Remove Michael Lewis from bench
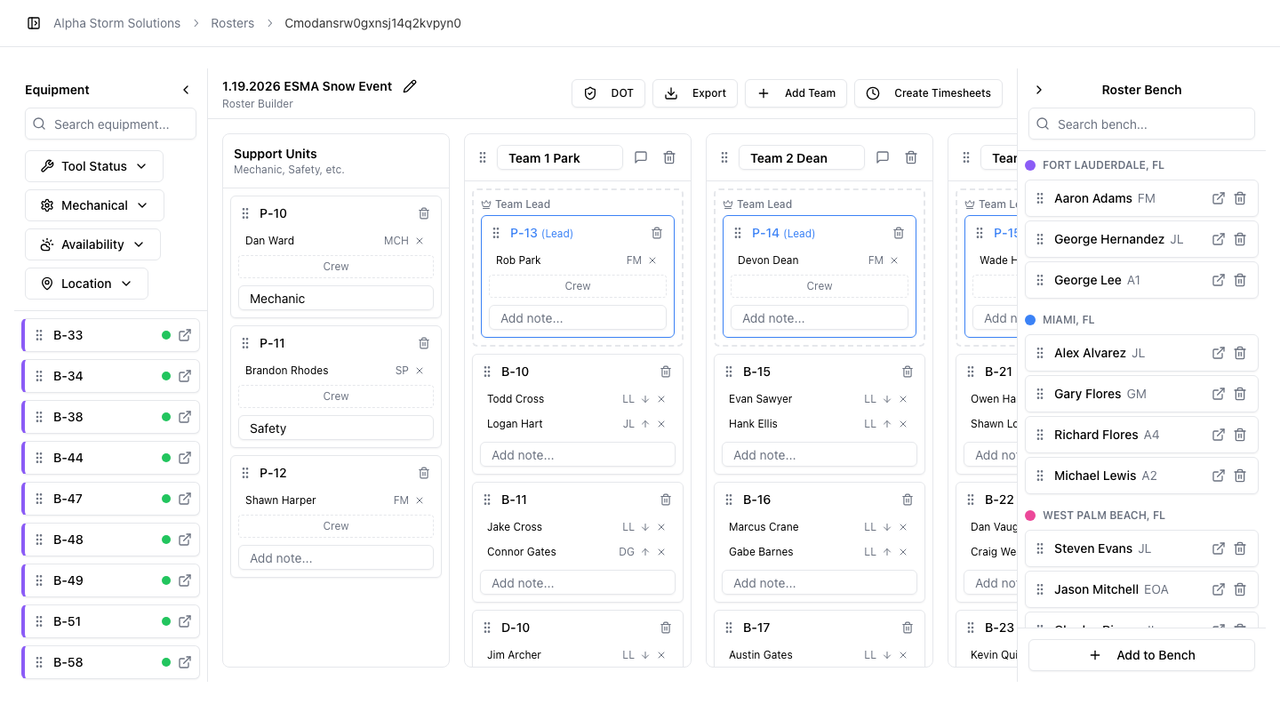1280x720 pixels. click(1240, 476)
